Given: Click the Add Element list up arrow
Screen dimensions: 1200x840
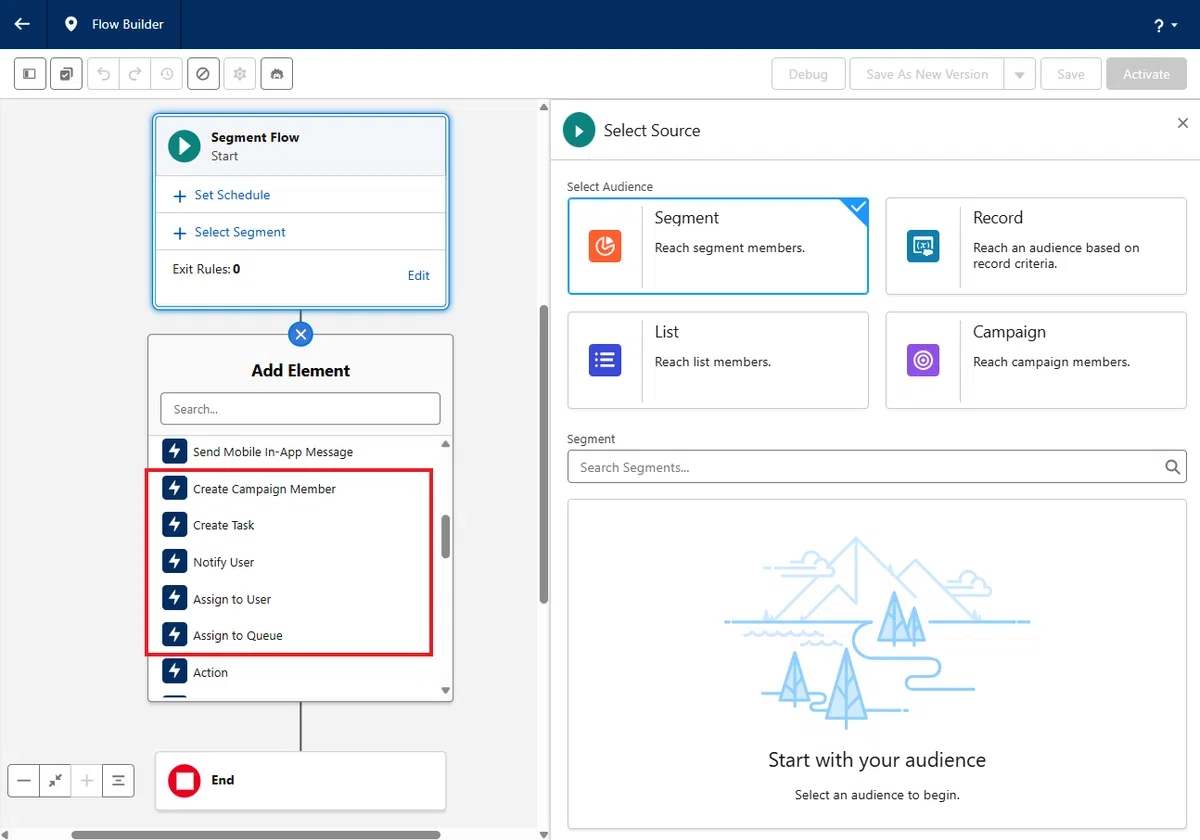Looking at the screenshot, I should pyautogui.click(x=445, y=444).
